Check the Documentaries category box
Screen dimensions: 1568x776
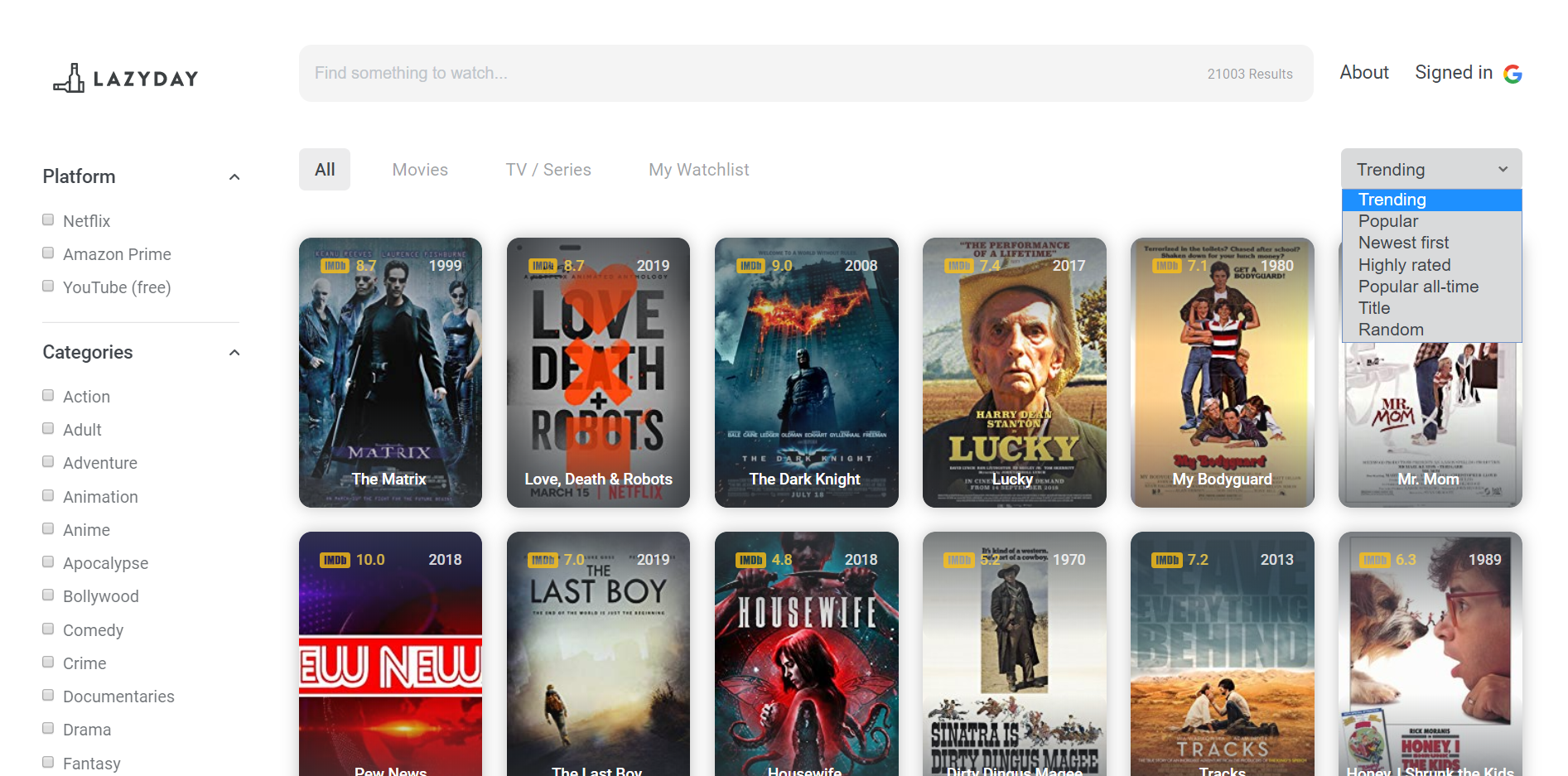48,695
